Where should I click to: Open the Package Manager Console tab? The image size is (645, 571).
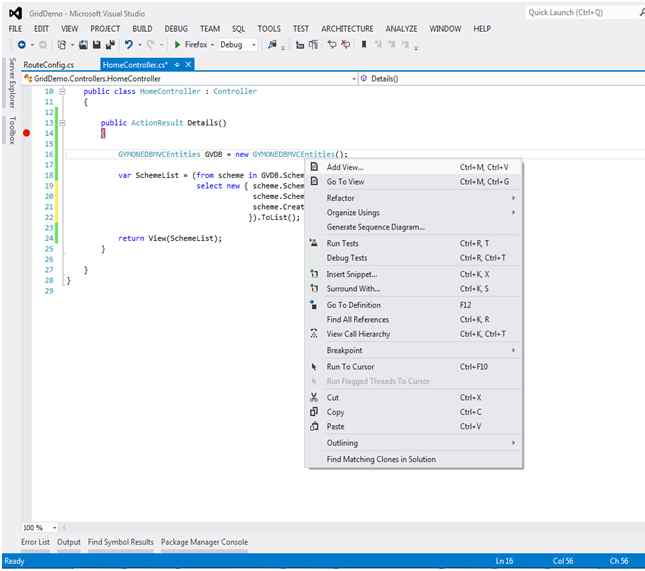point(204,542)
